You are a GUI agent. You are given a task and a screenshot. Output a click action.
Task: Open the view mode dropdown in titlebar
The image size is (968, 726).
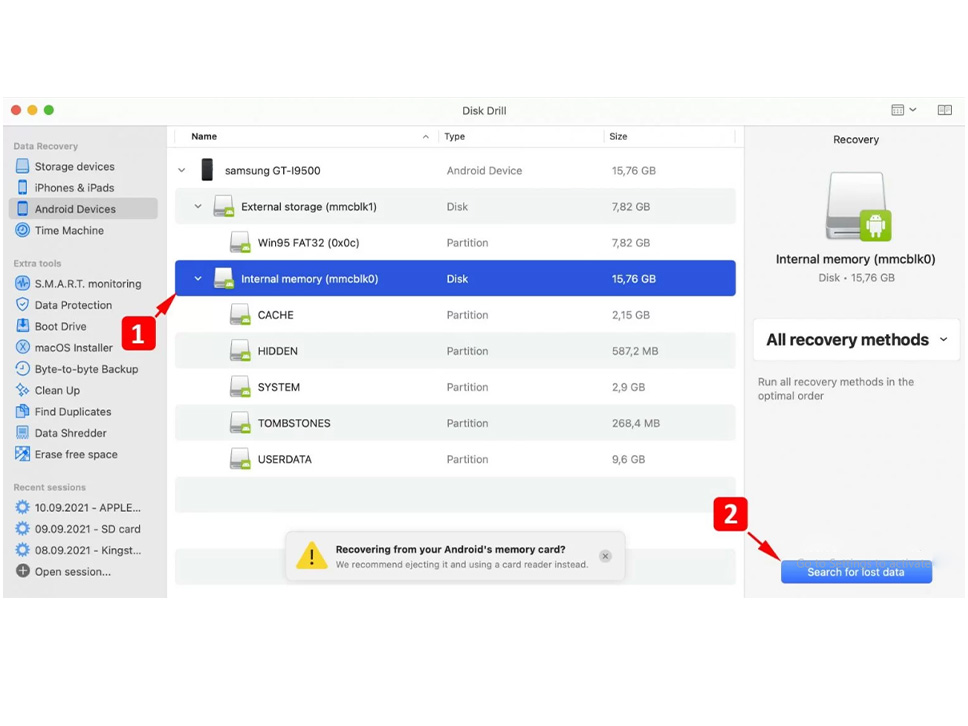pyautogui.click(x=904, y=110)
